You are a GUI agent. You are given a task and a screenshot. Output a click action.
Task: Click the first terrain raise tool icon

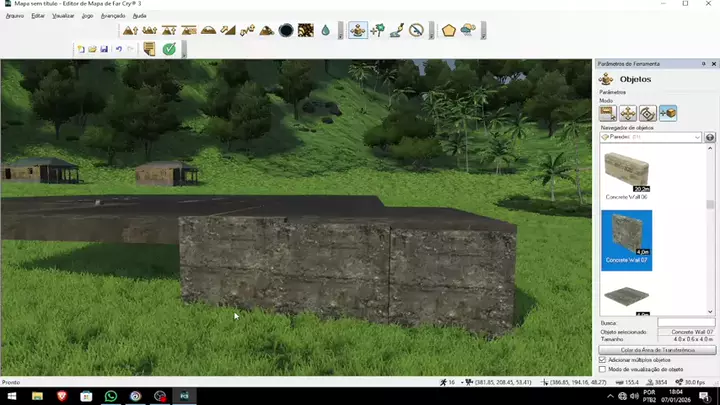130,31
